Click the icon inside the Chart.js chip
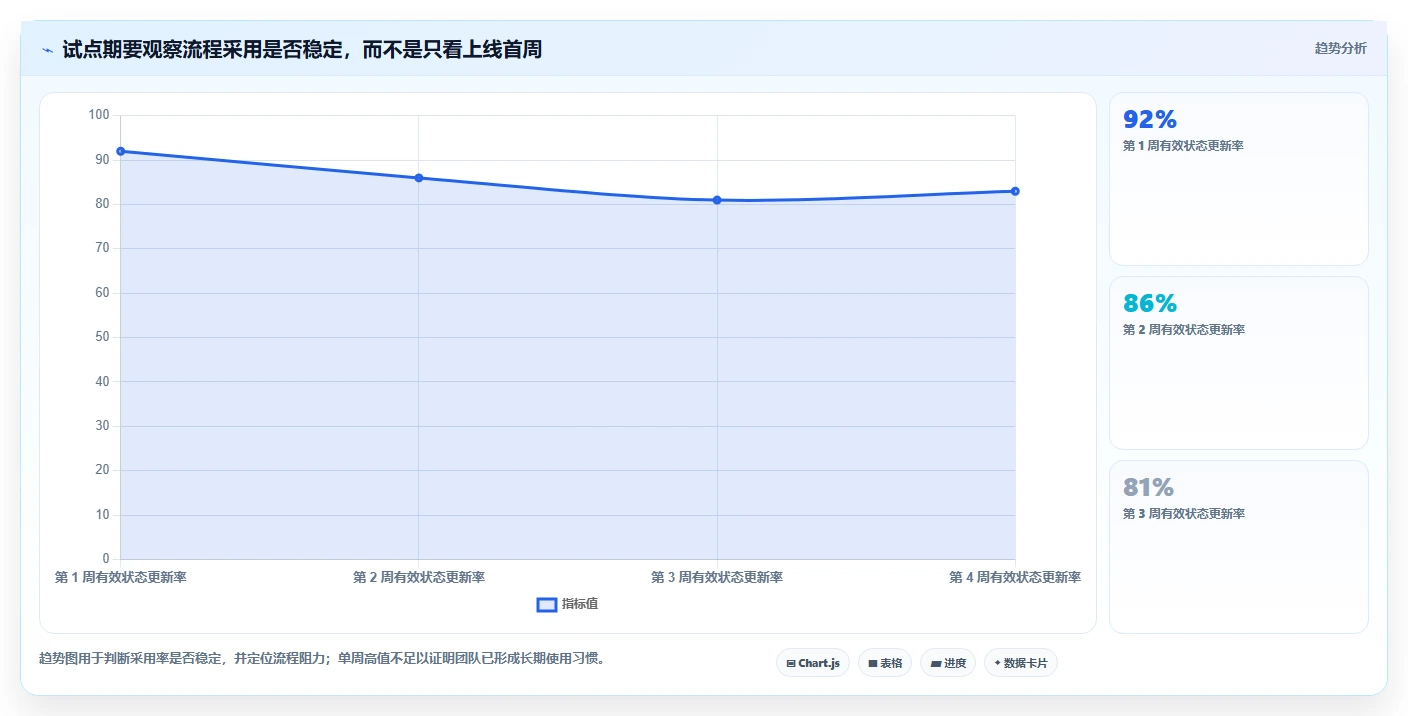The image size is (1408, 716). (x=791, y=663)
